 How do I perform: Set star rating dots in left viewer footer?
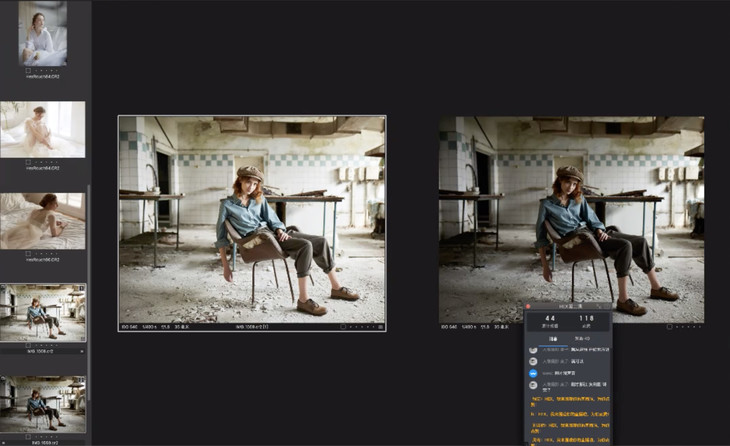pyautogui.click(x=362, y=327)
